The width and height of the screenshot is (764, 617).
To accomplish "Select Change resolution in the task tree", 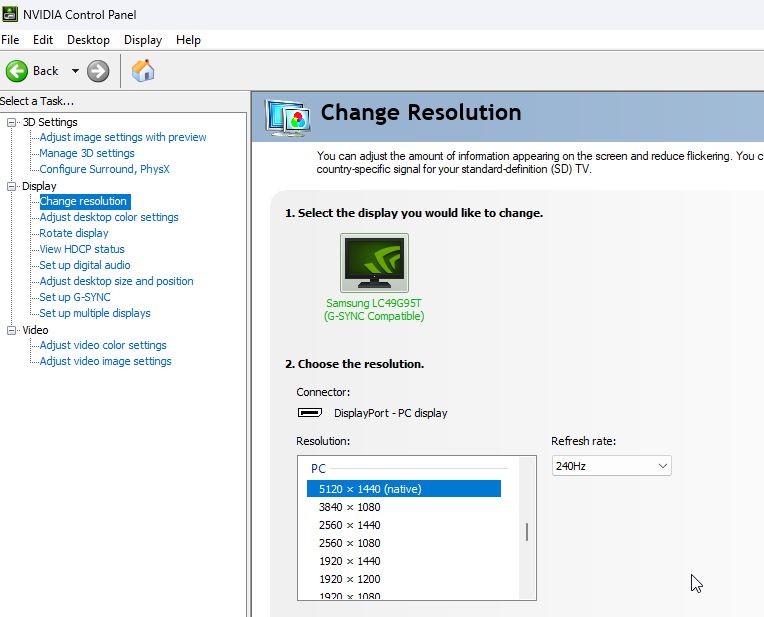I will [x=83, y=201].
